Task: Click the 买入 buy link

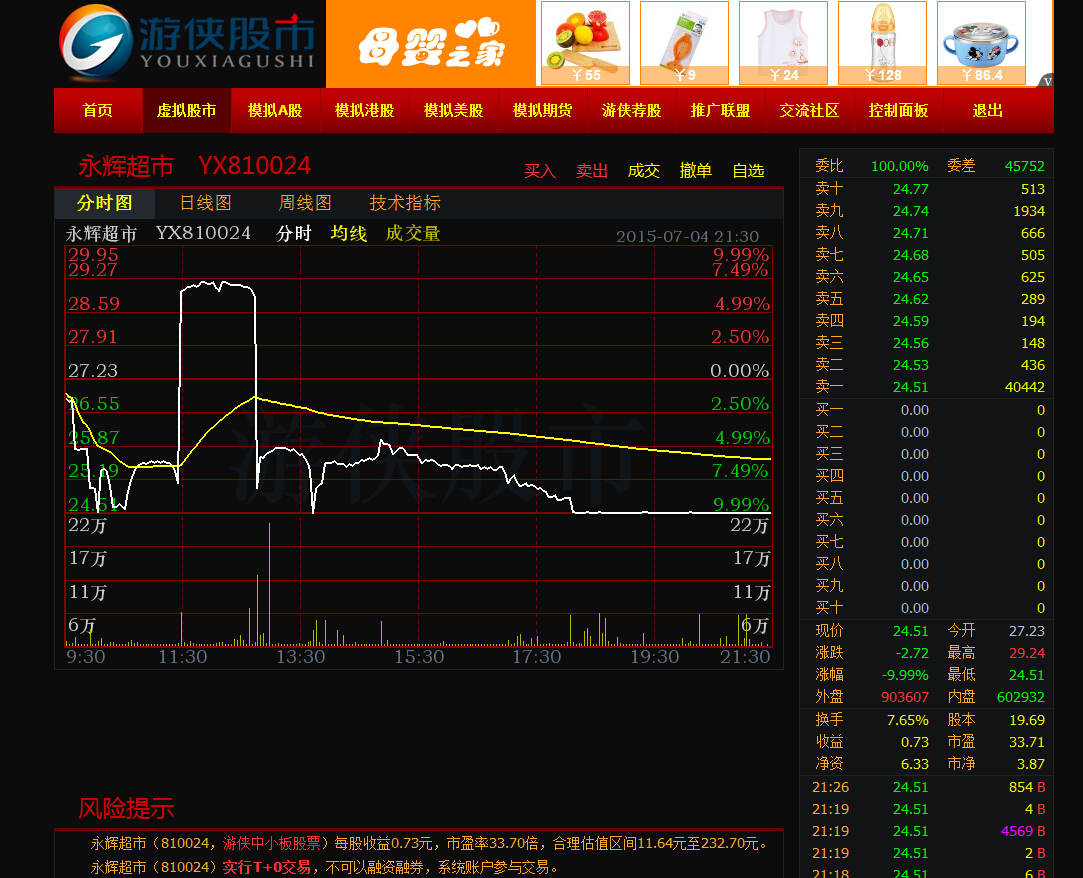Action: (x=539, y=171)
